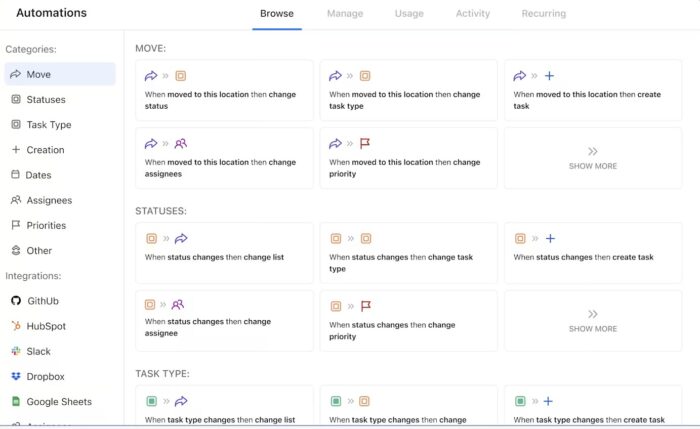Open the GitHub integration icon

click(x=16, y=301)
